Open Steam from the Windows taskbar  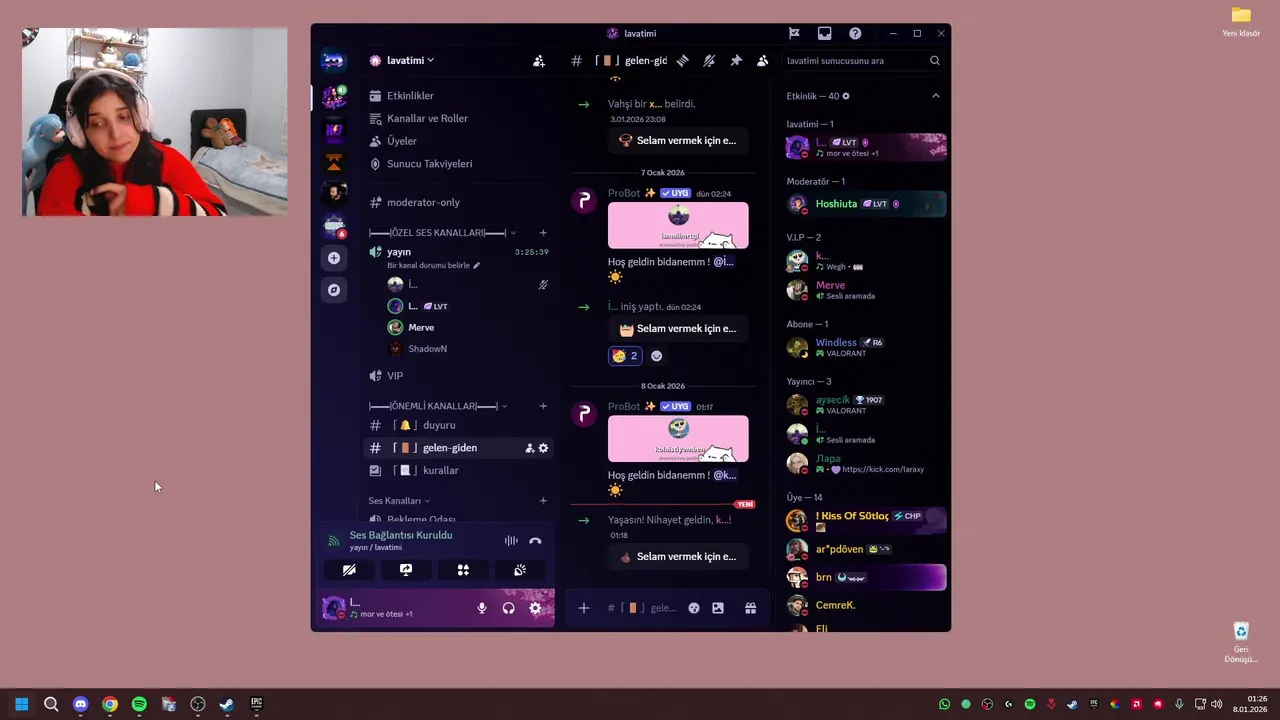227,704
